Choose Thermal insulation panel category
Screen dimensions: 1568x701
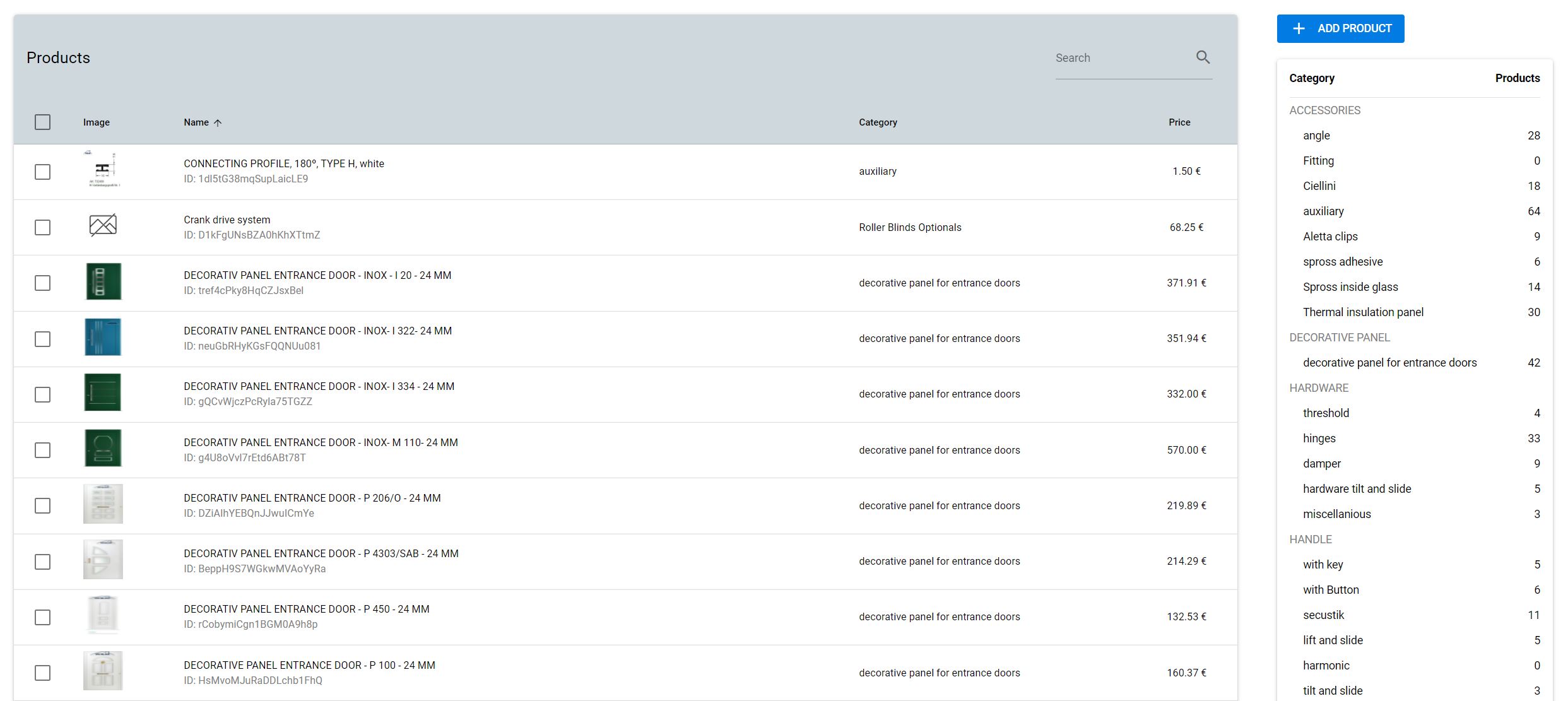pyautogui.click(x=1363, y=312)
